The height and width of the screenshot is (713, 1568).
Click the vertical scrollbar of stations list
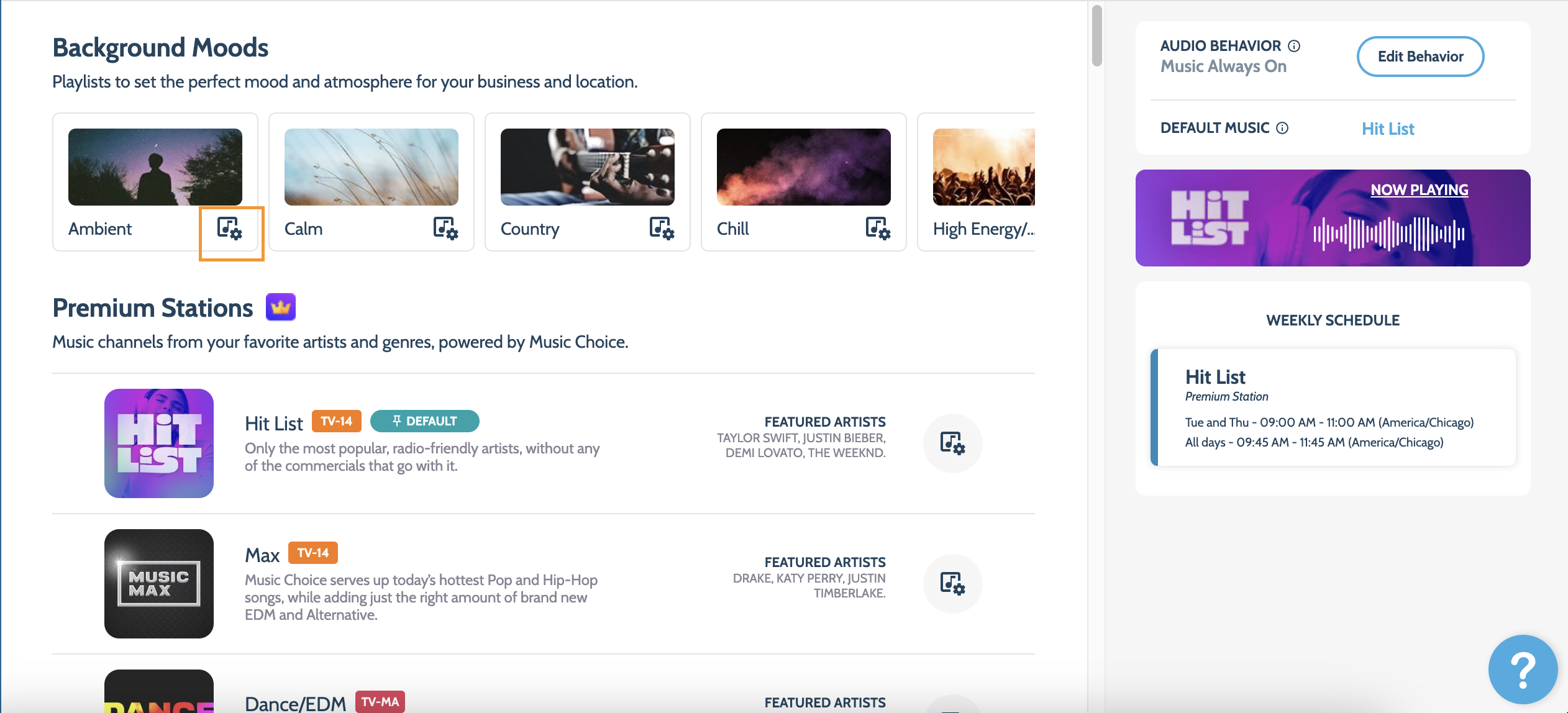click(x=1097, y=35)
